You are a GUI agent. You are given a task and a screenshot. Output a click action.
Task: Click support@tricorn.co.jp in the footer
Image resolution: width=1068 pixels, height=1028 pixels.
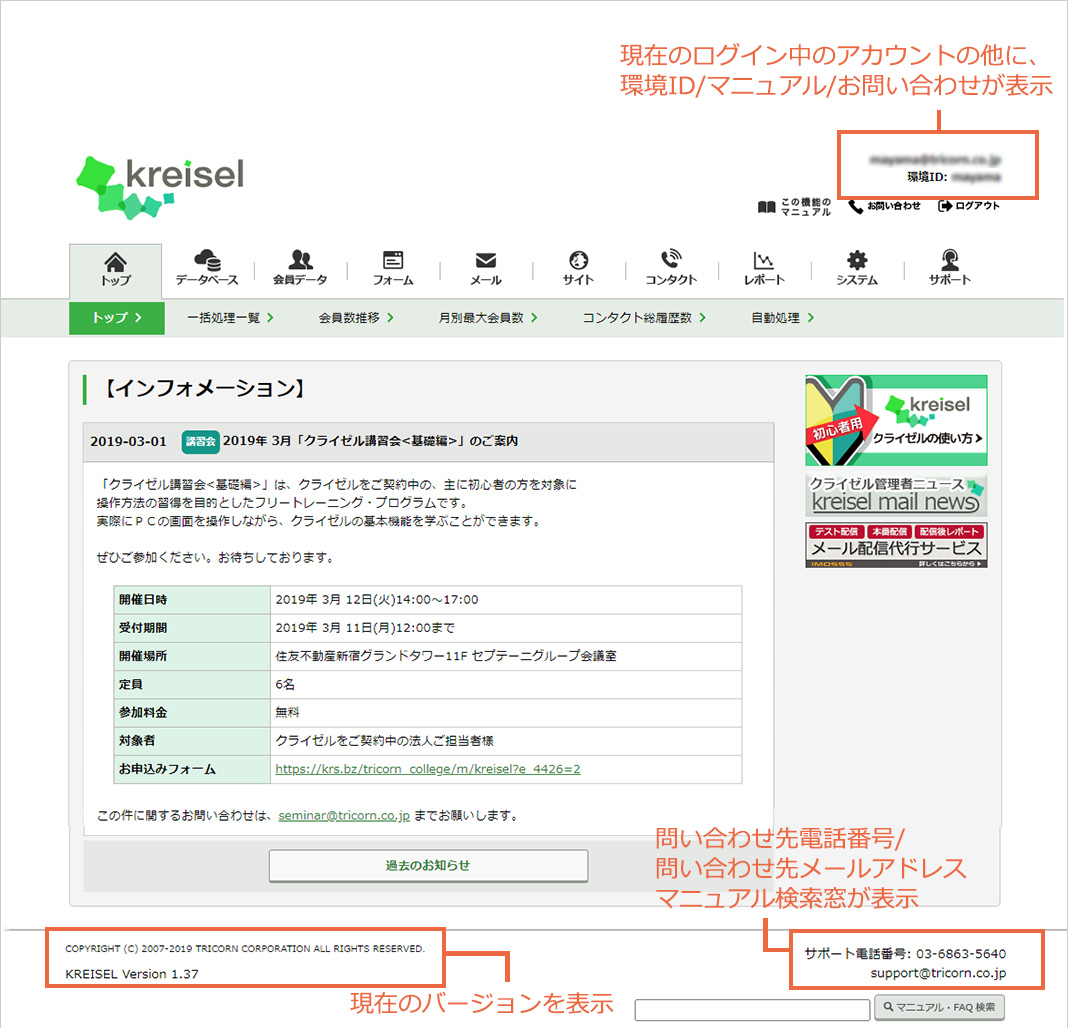938,973
